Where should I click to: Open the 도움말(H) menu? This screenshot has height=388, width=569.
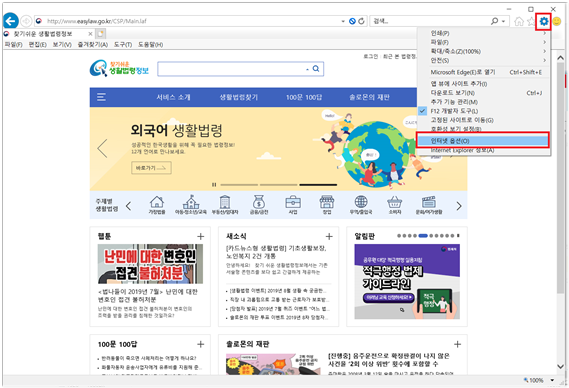(x=150, y=45)
